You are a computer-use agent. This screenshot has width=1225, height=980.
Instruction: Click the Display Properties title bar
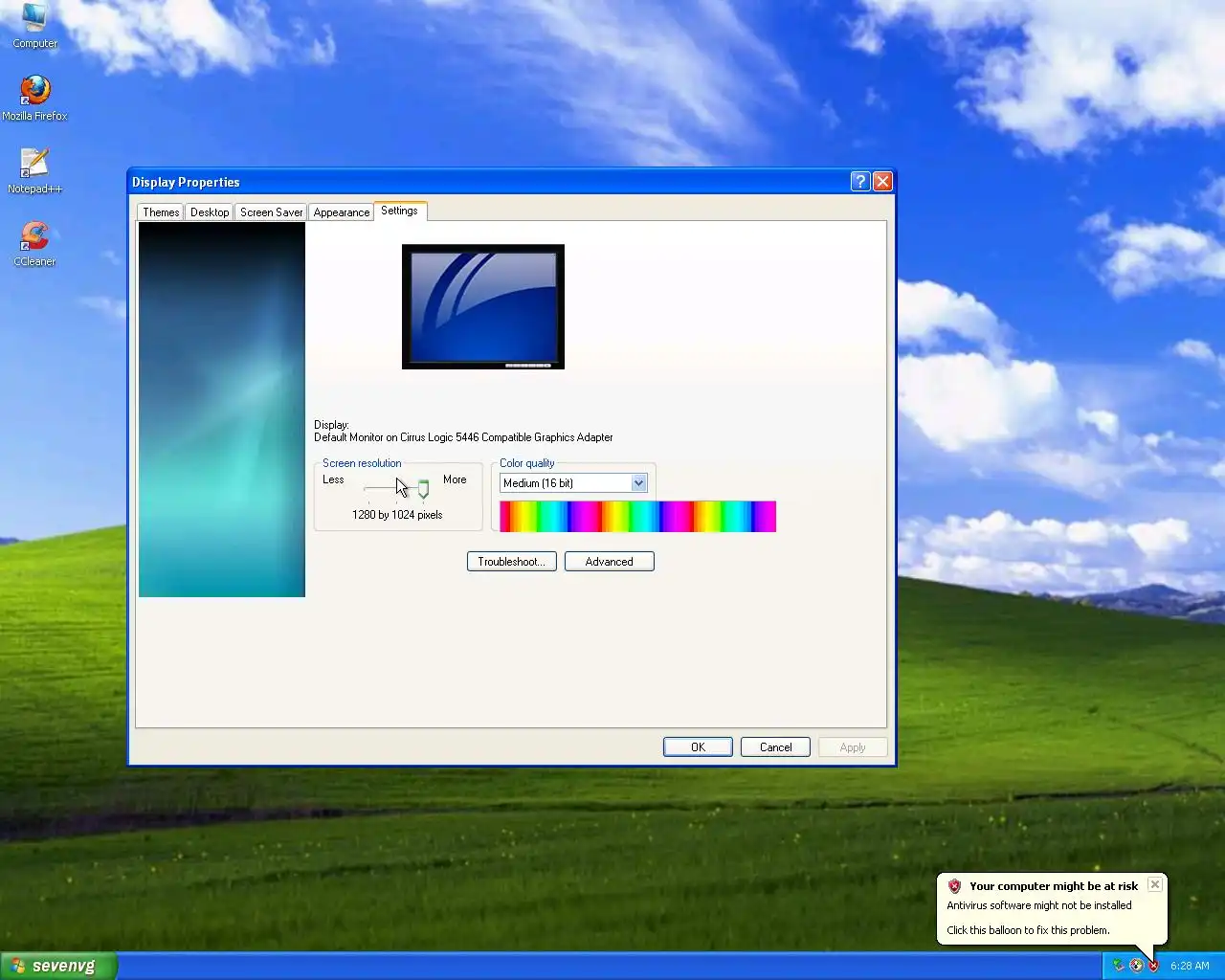click(488, 182)
